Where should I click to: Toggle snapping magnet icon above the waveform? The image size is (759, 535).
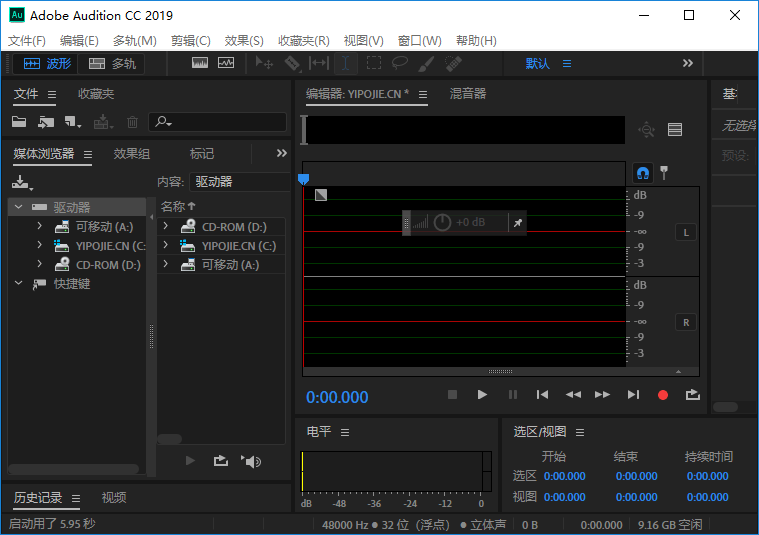click(643, 172)
